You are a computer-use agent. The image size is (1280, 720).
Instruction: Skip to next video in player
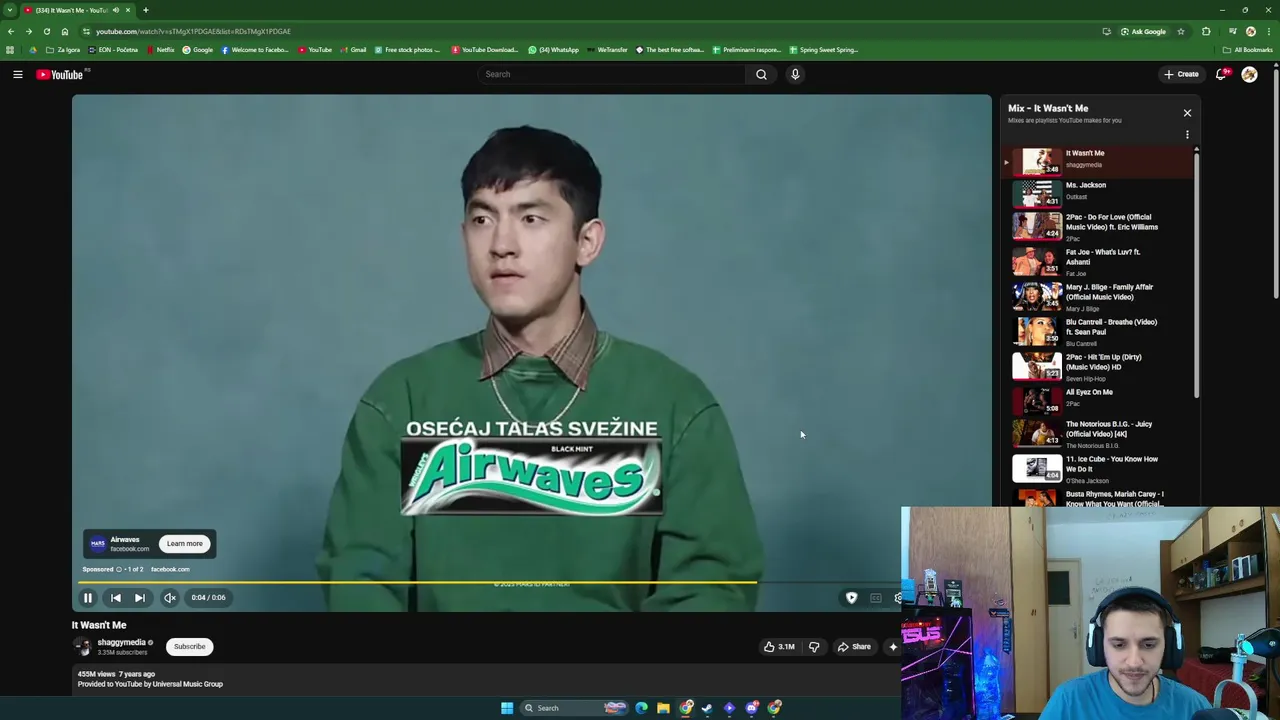(x=140, y=598)
